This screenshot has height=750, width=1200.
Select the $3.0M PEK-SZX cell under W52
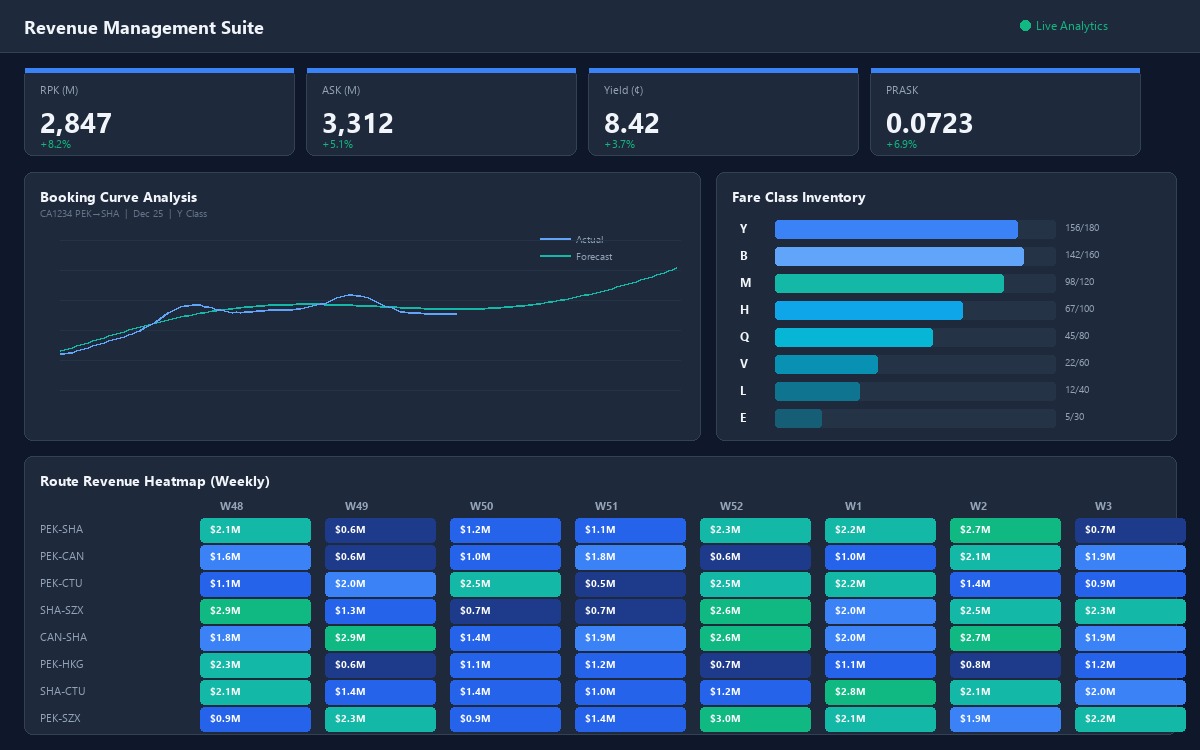coord(755,718)
